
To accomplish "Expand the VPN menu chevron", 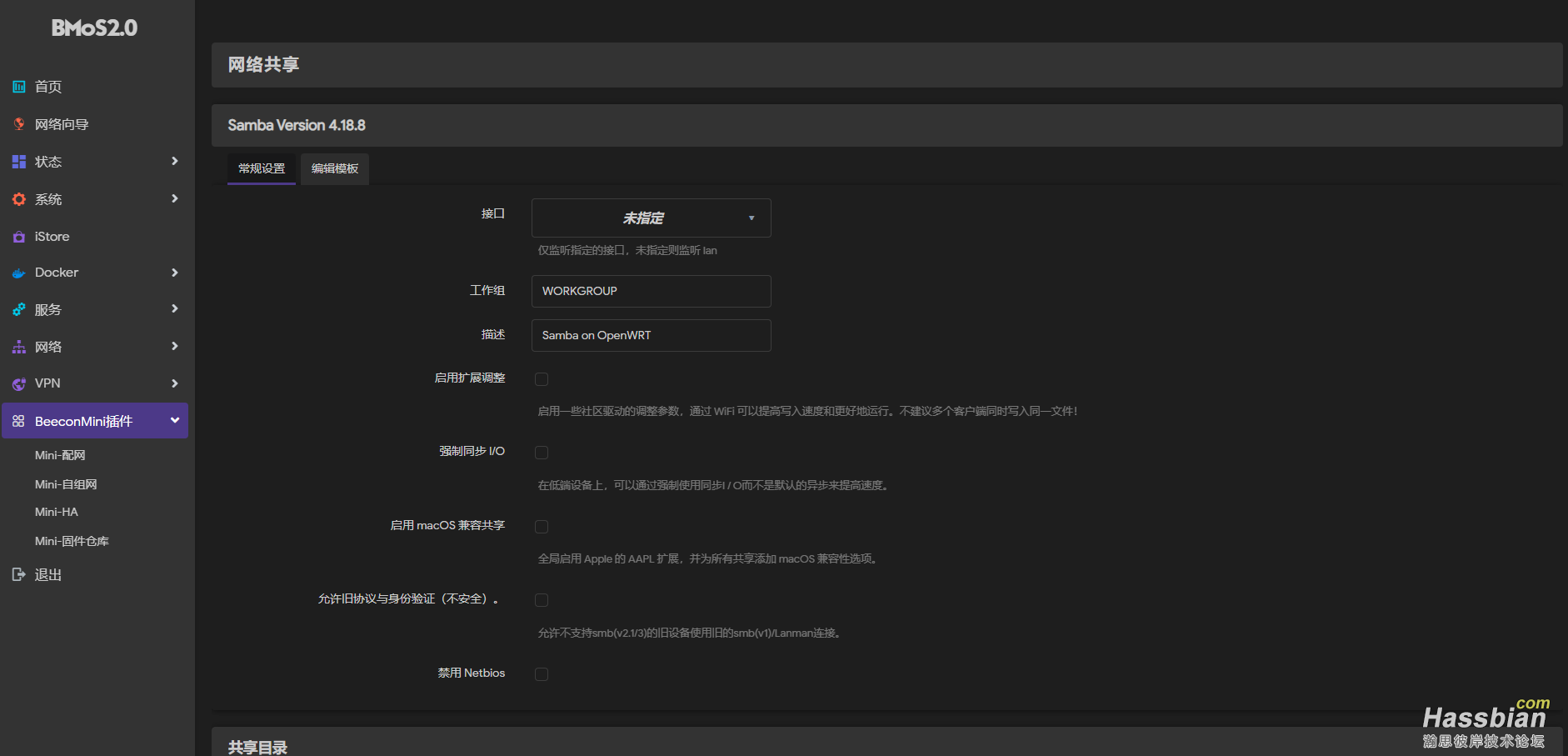I will tap(175, 383).
